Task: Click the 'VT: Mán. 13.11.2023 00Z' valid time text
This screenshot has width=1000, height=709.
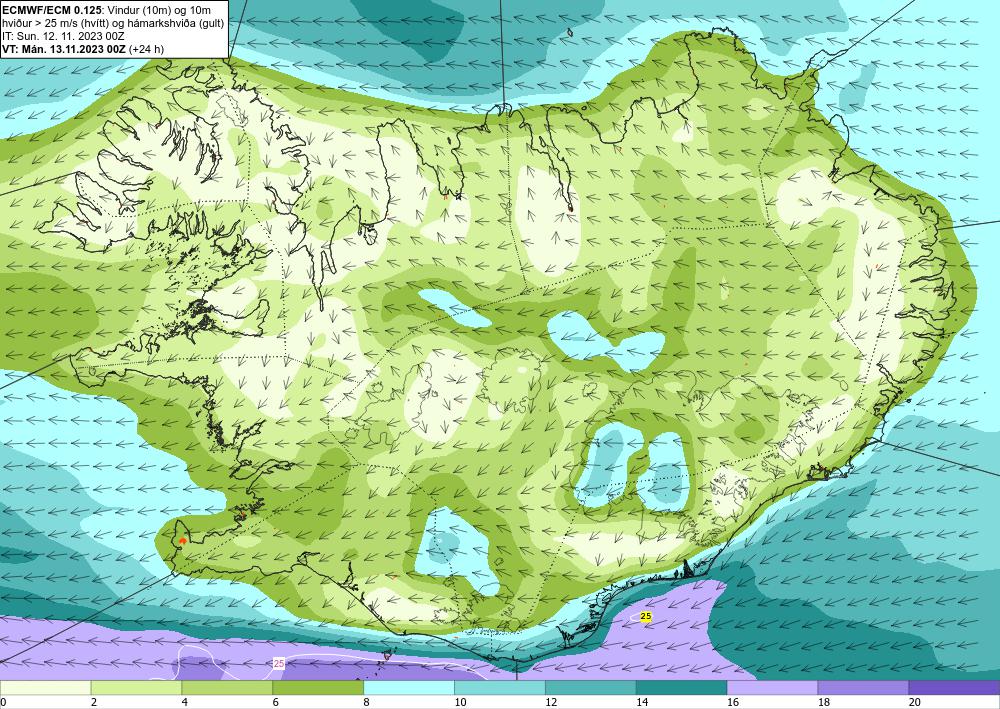Action: (x=64, y=49)
